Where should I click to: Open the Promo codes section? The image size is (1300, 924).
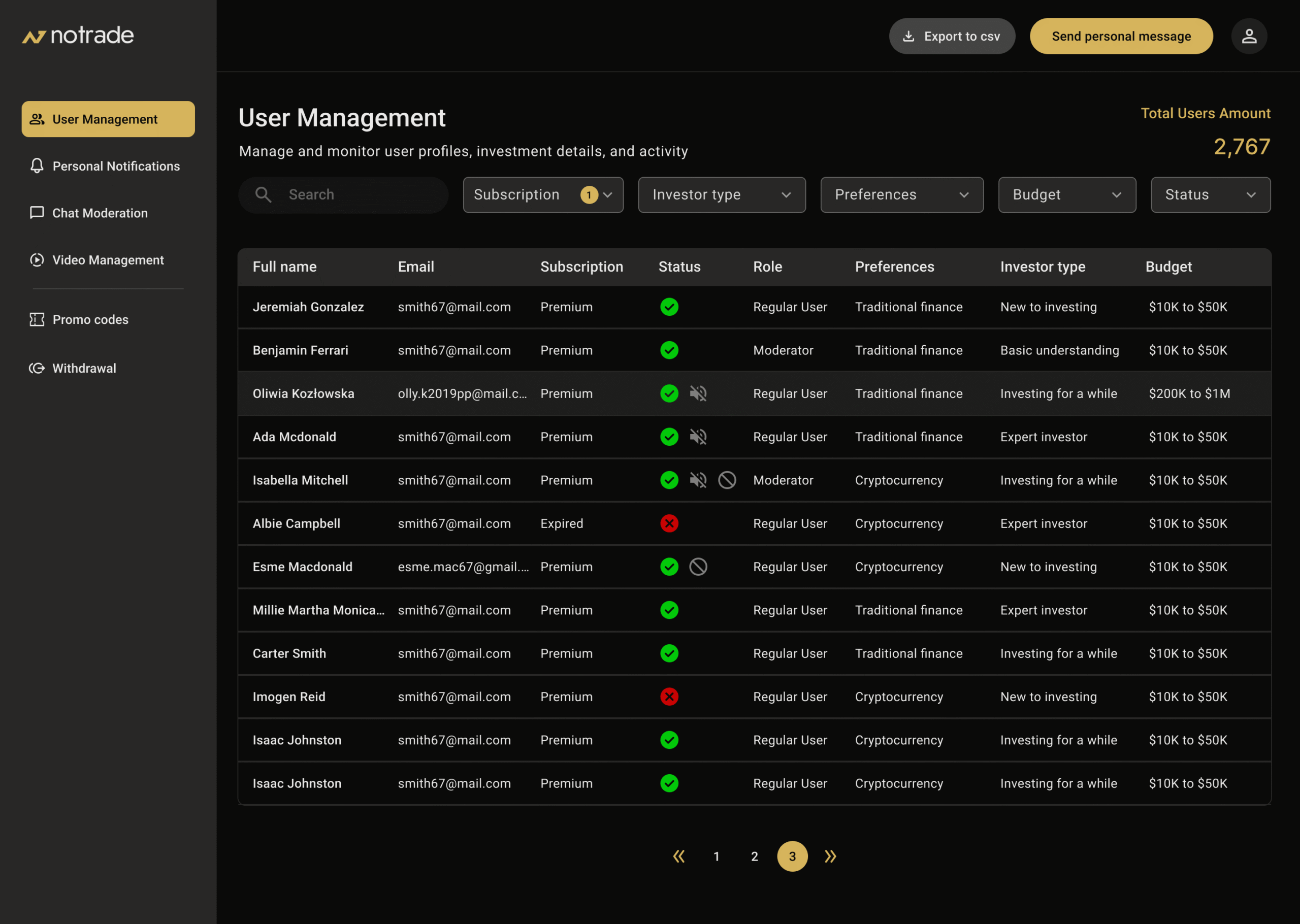point(90,319)
